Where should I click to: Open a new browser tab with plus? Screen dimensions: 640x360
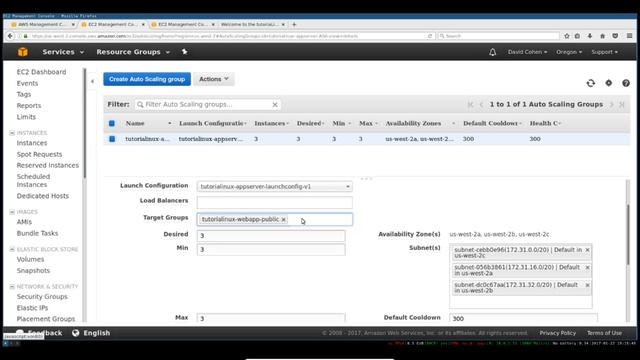294,24
